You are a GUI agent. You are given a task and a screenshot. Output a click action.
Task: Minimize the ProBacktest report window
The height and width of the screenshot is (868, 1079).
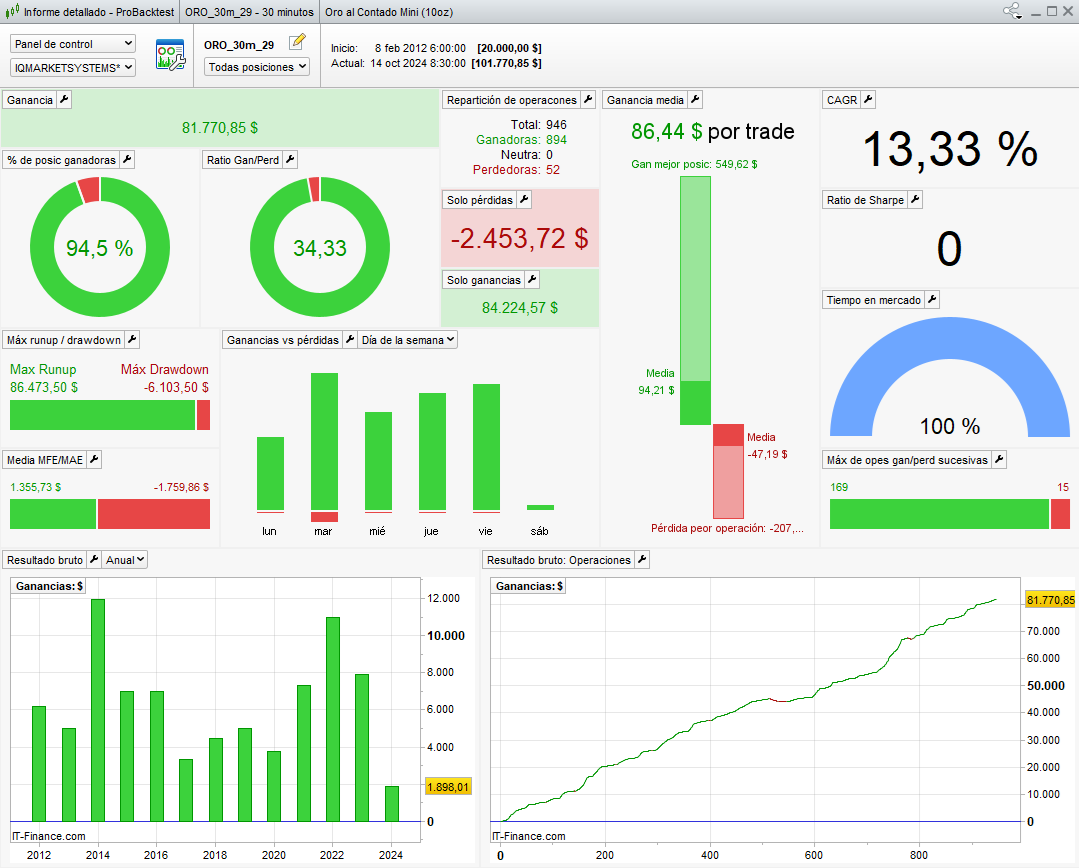[1036, 12]
